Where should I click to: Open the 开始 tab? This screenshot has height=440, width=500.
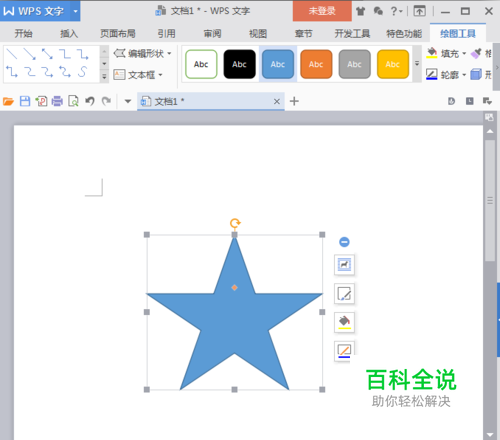23,34
